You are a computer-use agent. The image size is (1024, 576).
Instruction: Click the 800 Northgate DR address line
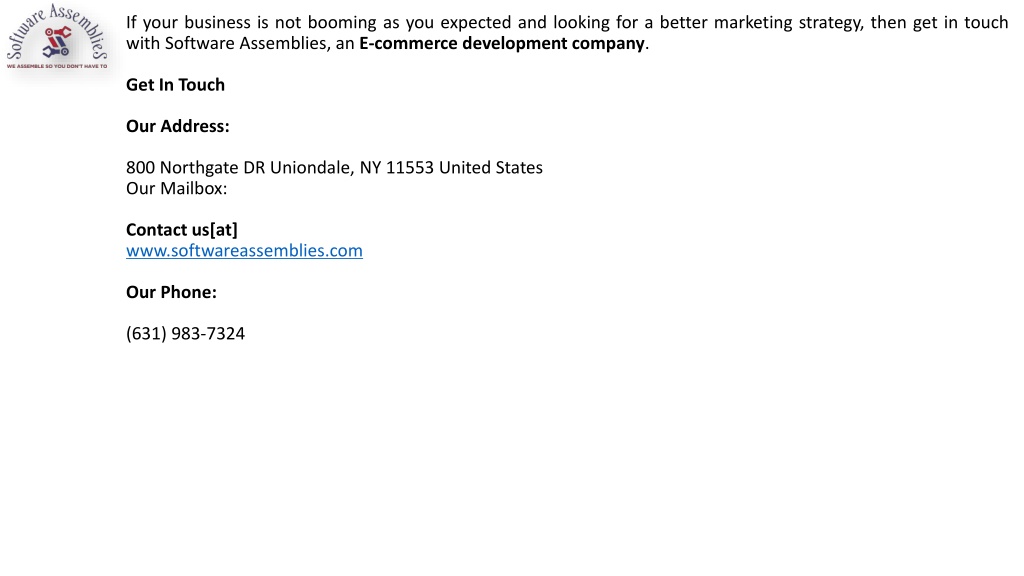tap(334, 168)
